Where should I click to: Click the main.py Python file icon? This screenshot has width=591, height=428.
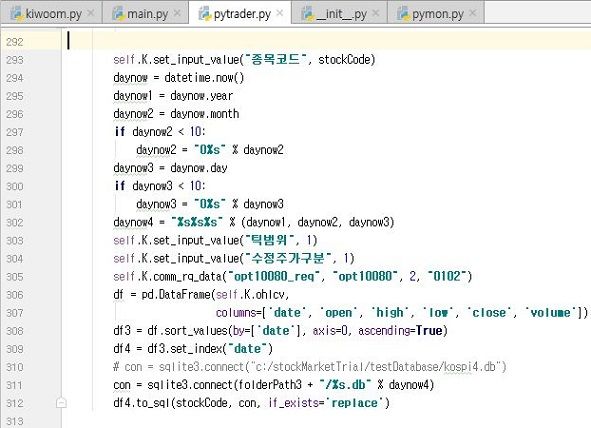[x=118, y=14]
